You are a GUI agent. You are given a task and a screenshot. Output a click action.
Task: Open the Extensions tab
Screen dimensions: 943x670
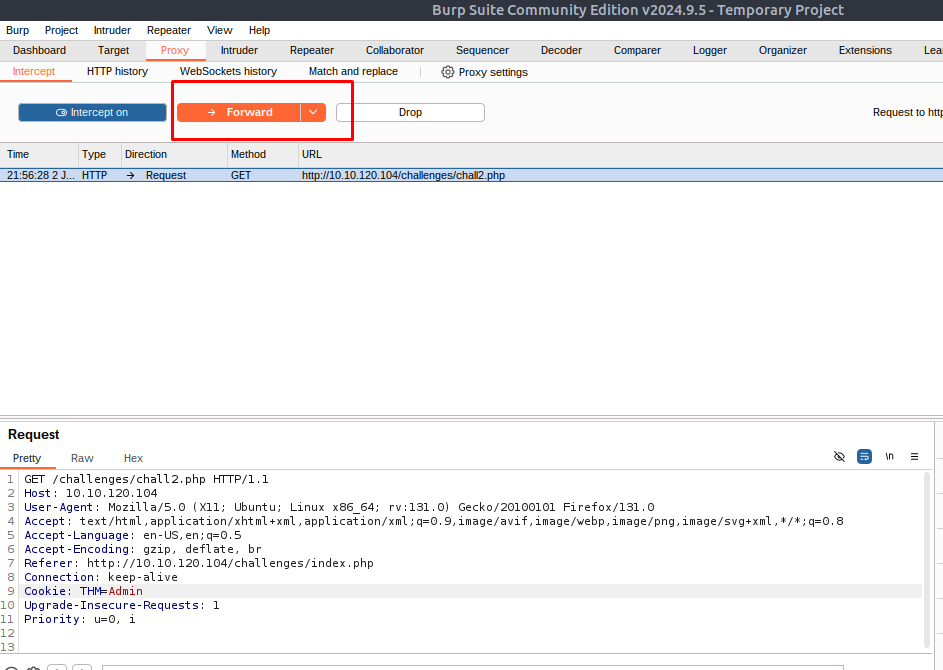pyautogui.click(x=865, y=51)
